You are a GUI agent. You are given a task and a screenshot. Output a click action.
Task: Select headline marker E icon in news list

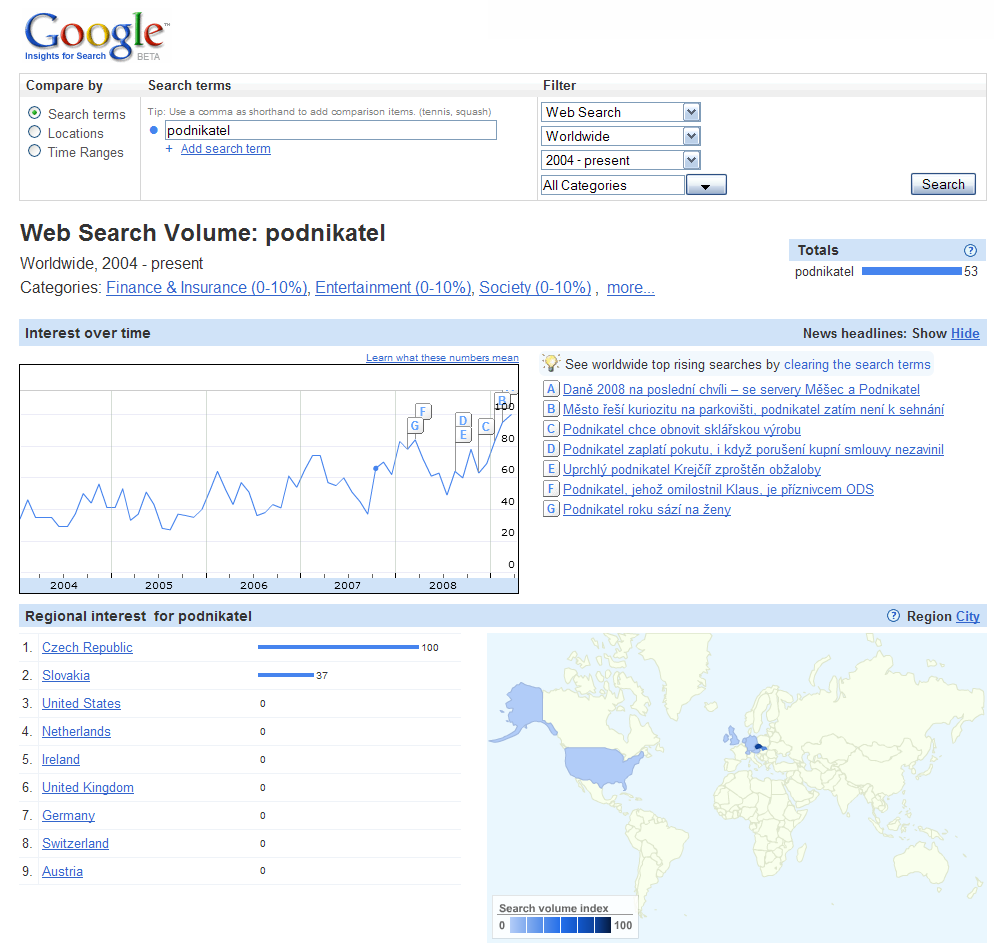[551, 469]
